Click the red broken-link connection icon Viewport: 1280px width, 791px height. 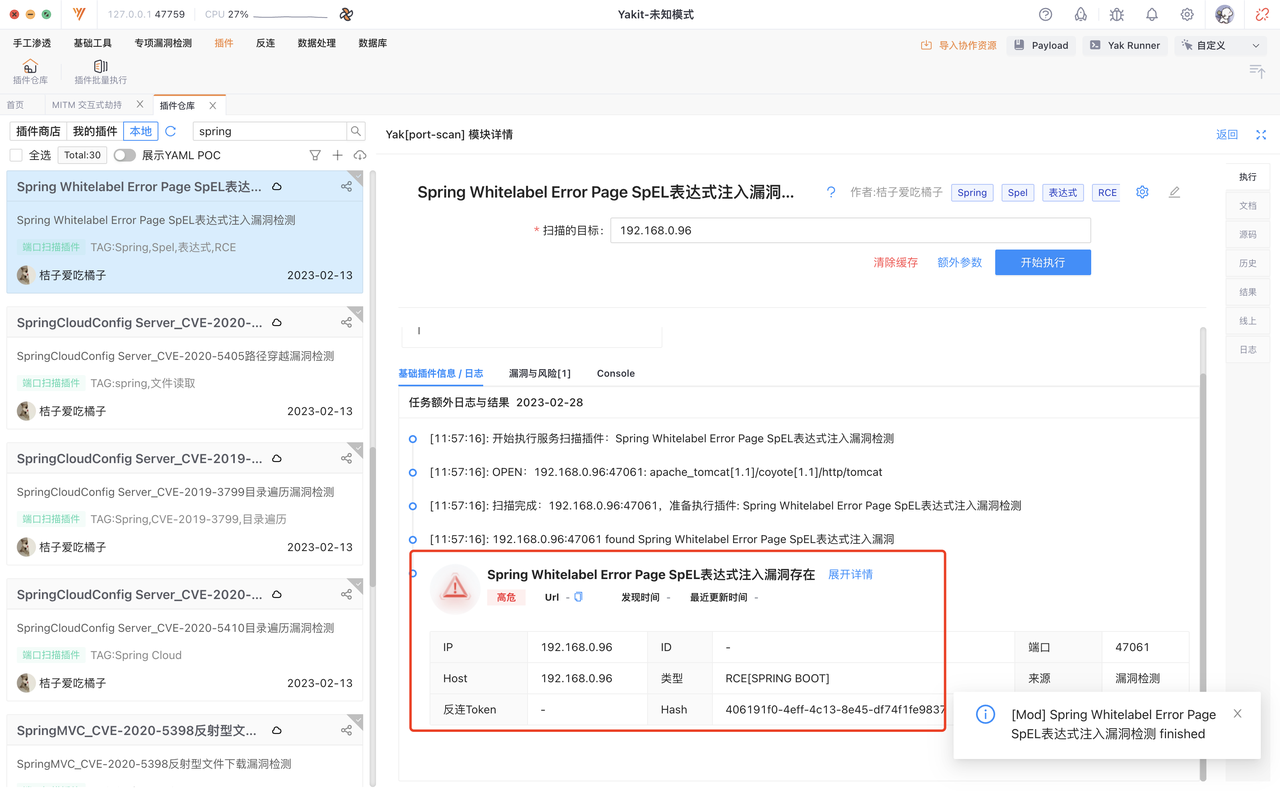1262,15
